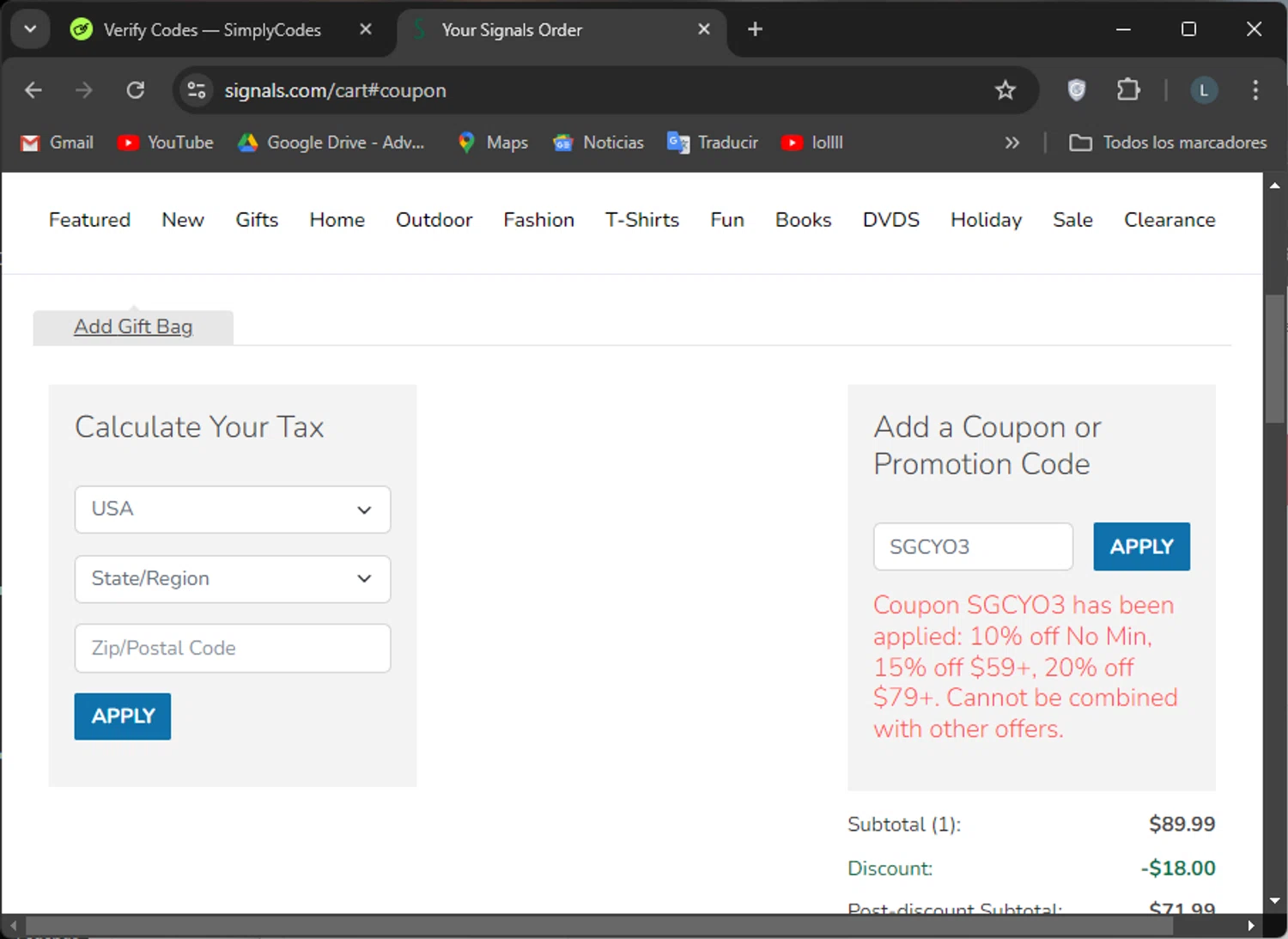
Task: Click the Zip/Postal Code field
Action: (x=232, y=649)
